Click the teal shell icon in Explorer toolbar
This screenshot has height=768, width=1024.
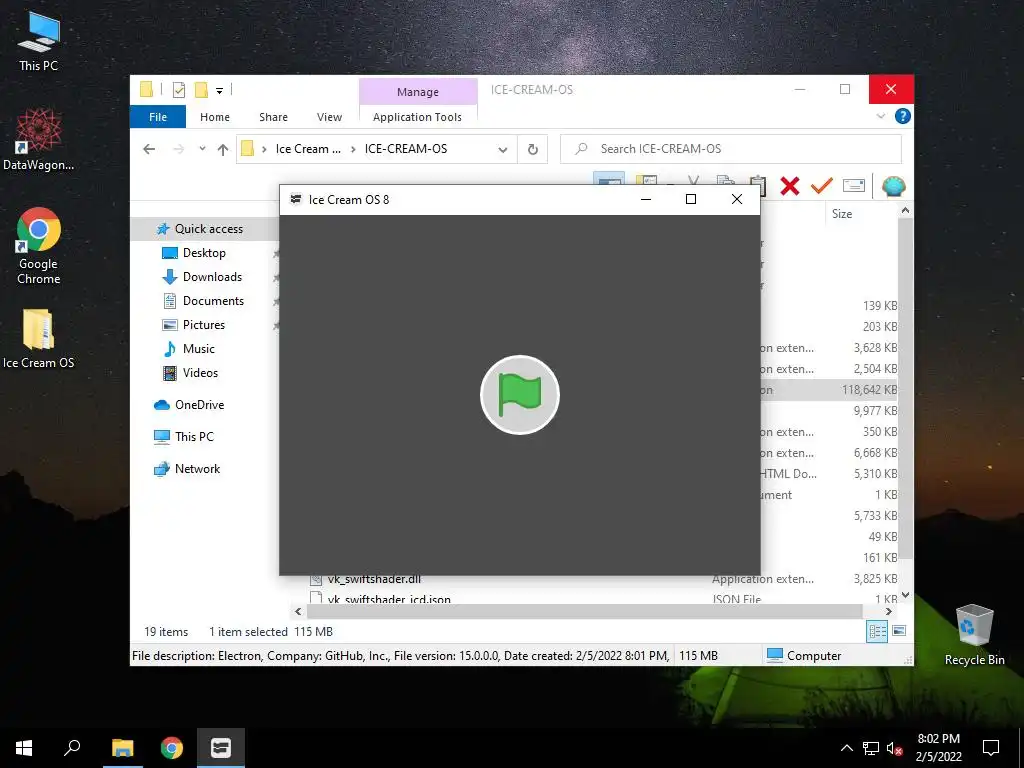pyautogui.click(x=893, y=186)
